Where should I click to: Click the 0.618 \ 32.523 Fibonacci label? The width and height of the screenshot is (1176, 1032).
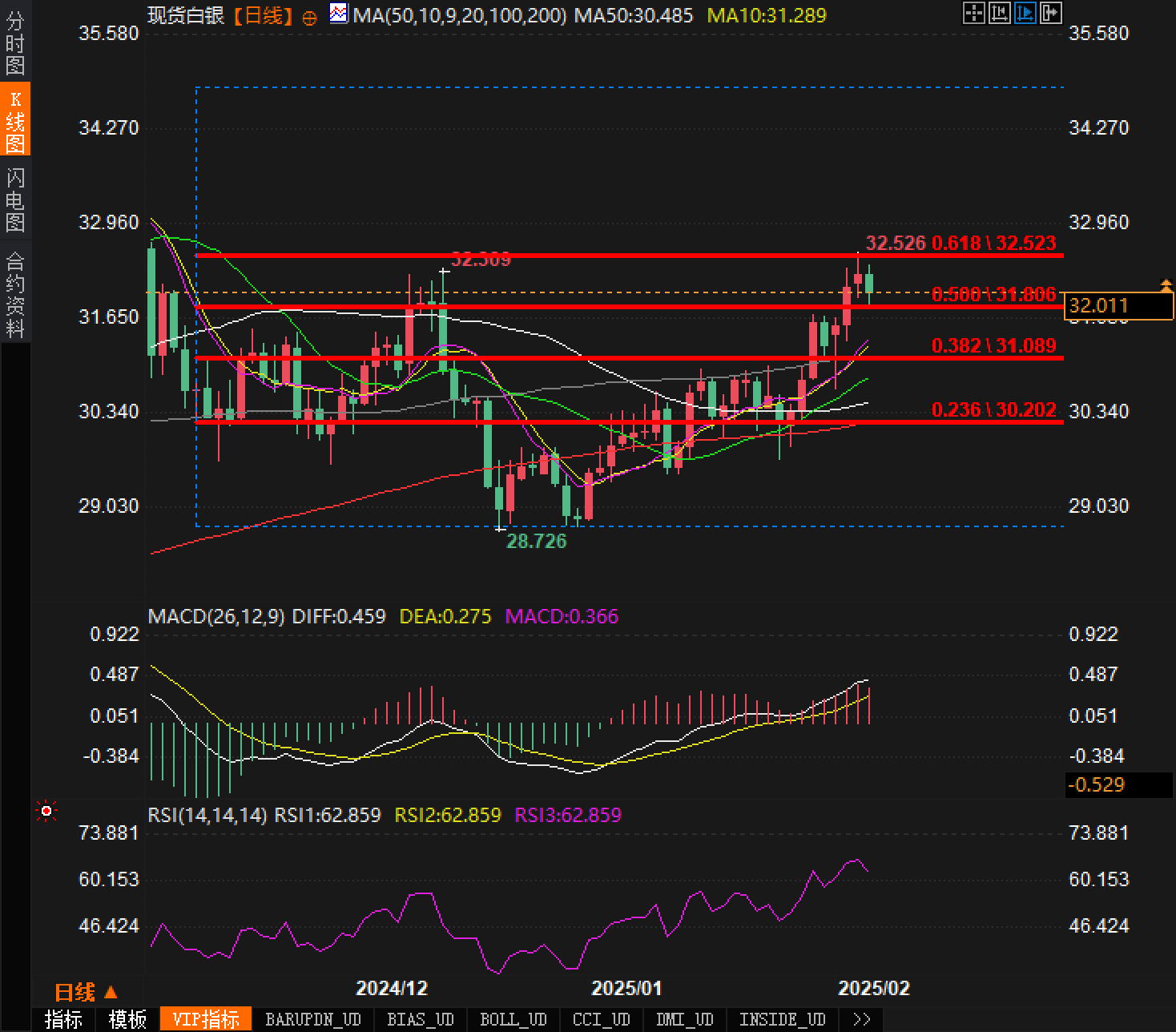pos(994,243)
